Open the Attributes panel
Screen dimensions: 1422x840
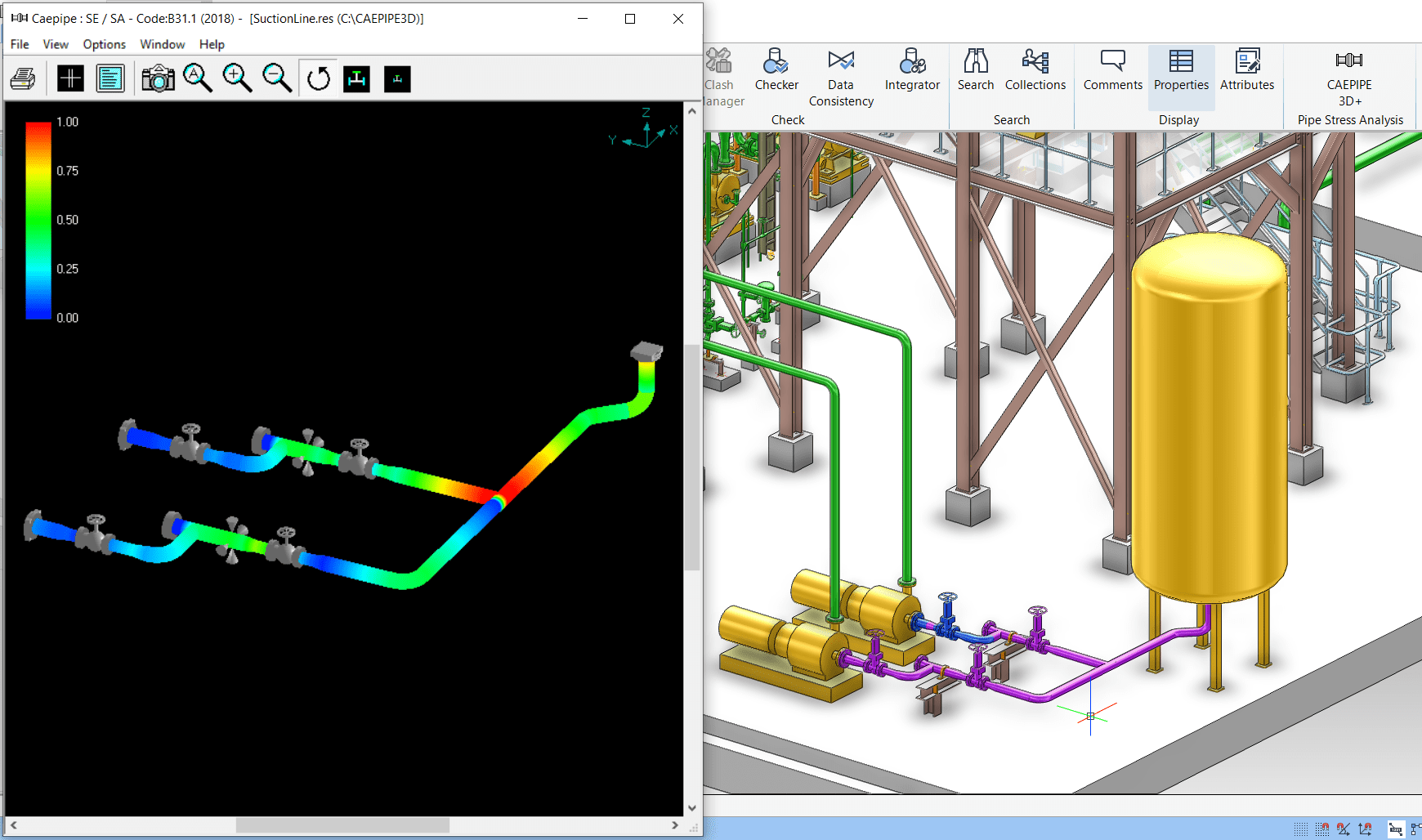[1247, 70]
